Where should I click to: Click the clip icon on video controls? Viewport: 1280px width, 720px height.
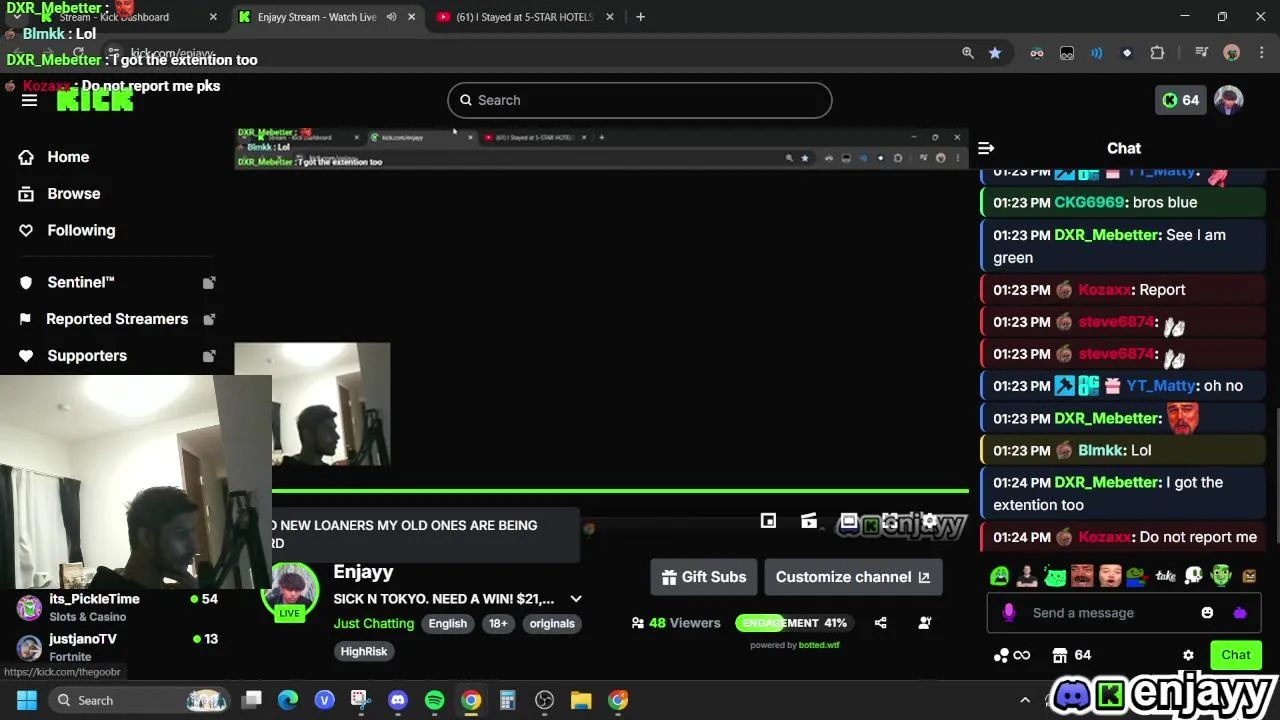pos(809,521)
